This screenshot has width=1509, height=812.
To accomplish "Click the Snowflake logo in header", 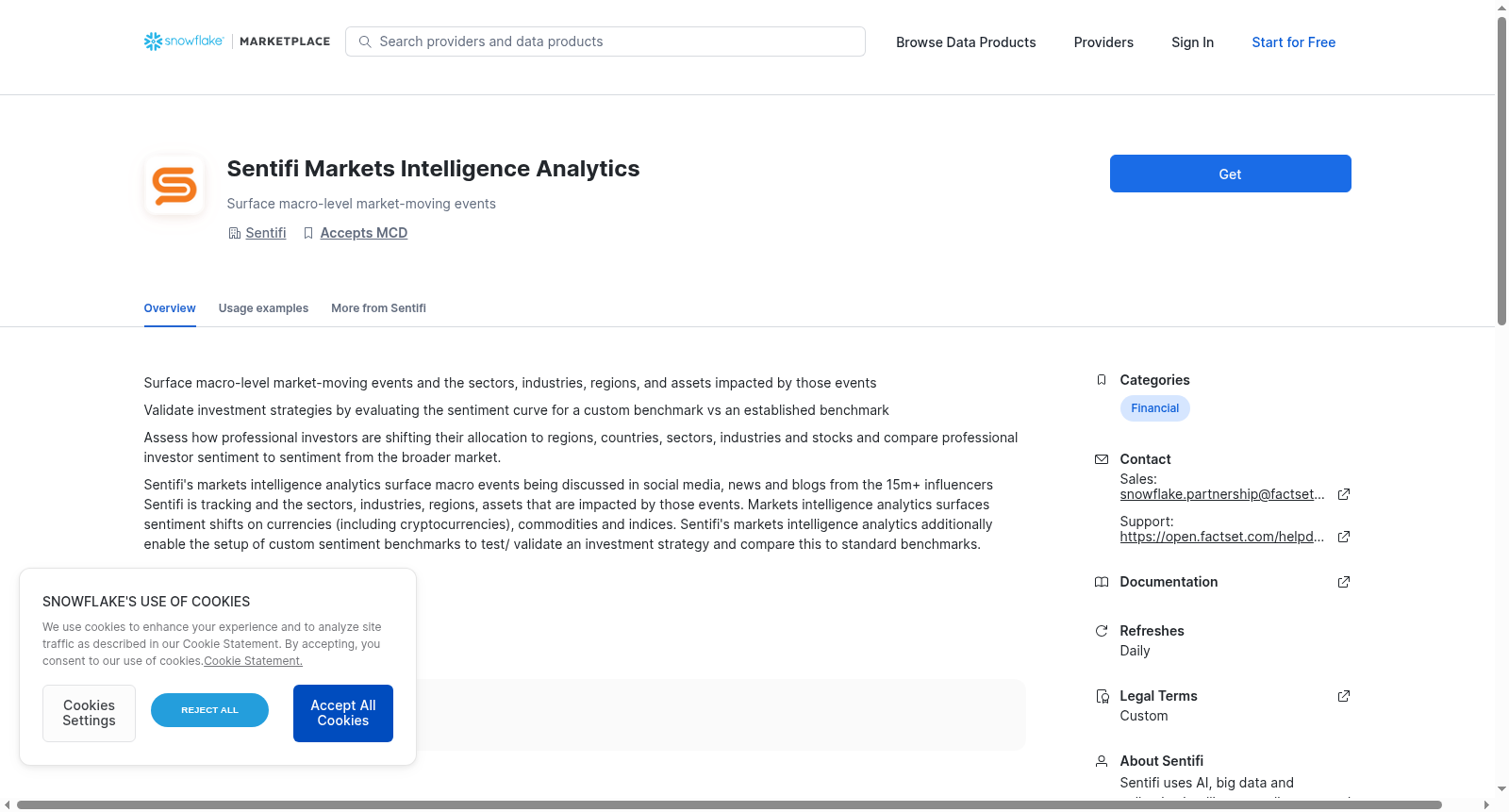I will click(x=184, y=41).
